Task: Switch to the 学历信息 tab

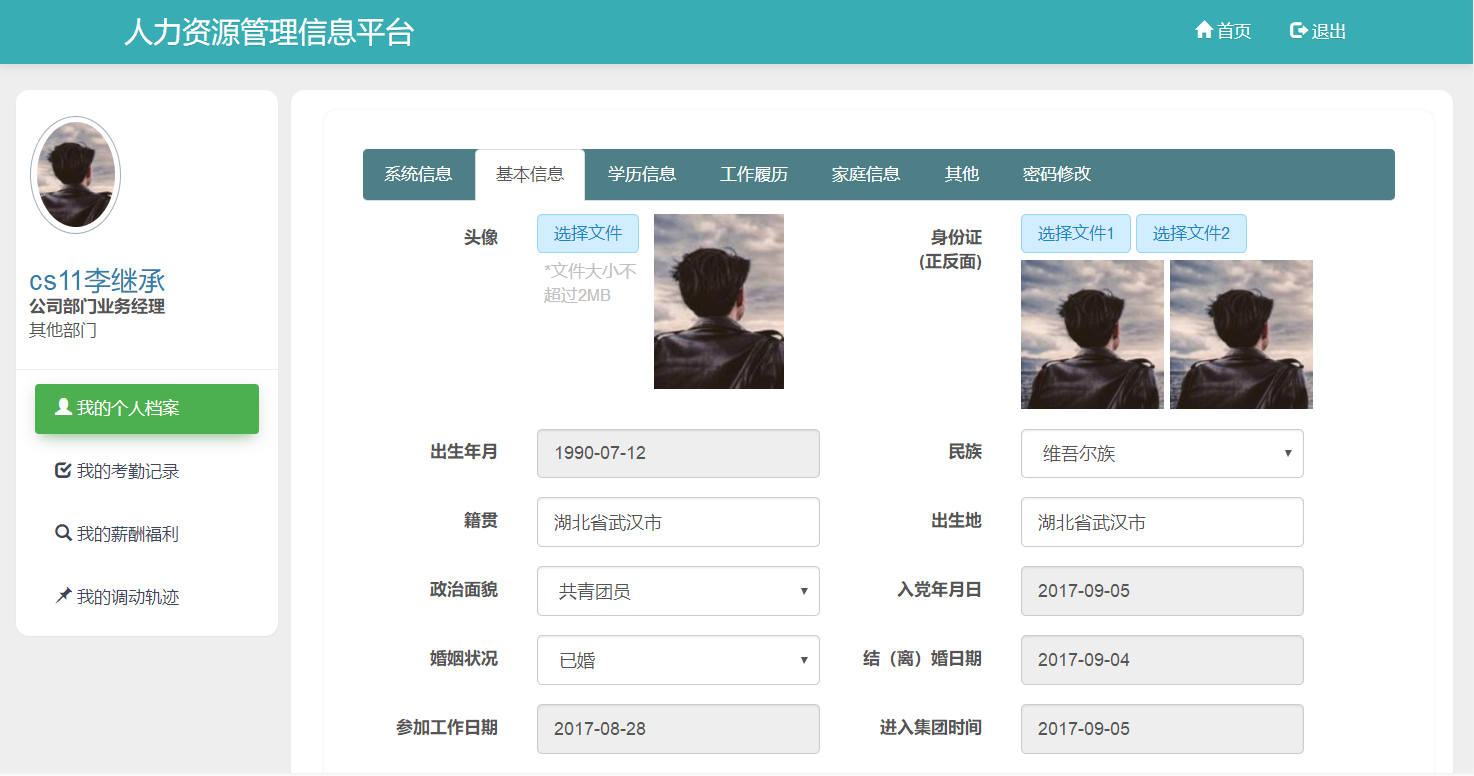Action: click(642, 174)
